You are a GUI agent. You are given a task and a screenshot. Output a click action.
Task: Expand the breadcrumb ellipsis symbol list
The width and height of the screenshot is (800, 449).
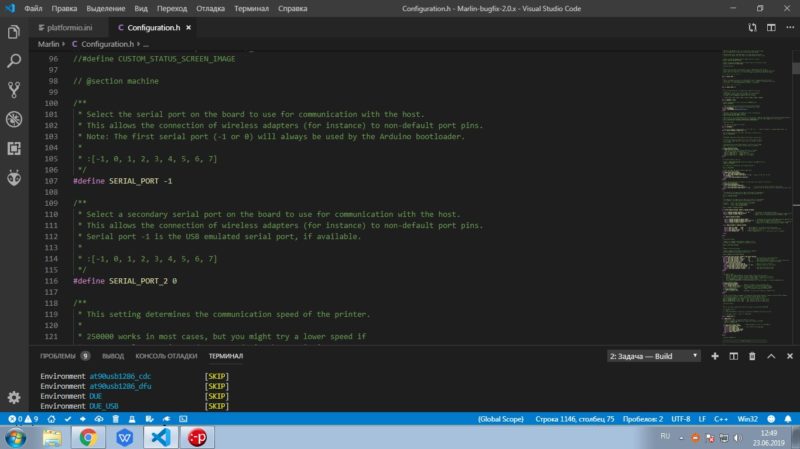click(146, 44)
